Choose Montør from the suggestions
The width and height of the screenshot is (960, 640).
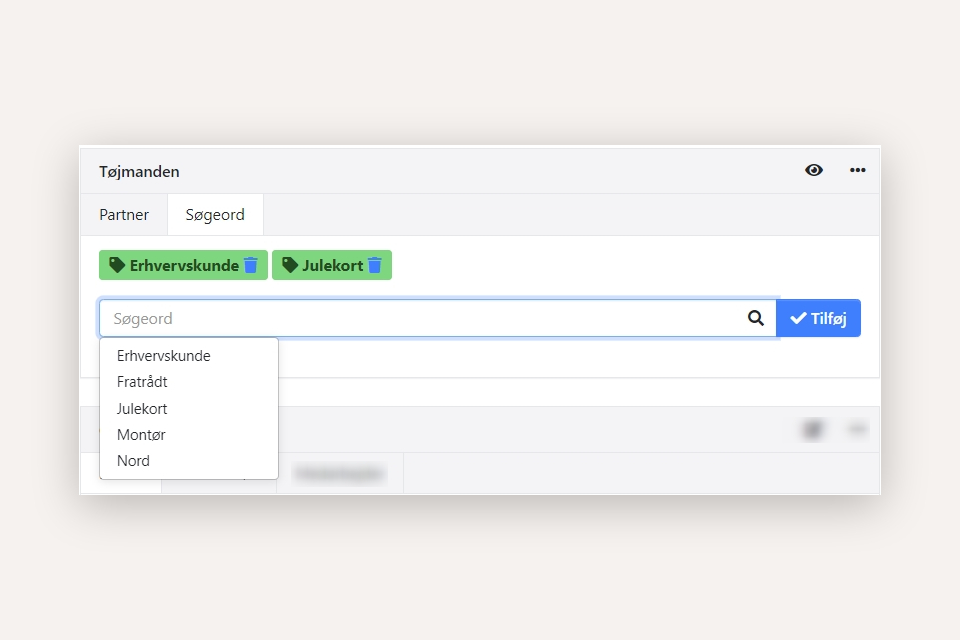click(x=141, y=435)
